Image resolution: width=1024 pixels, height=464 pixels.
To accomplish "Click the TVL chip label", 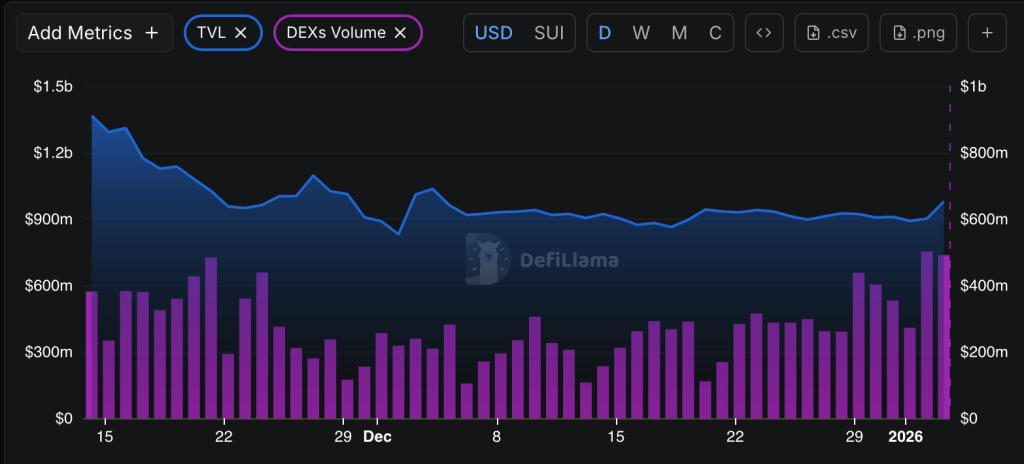I will point(214,33).
